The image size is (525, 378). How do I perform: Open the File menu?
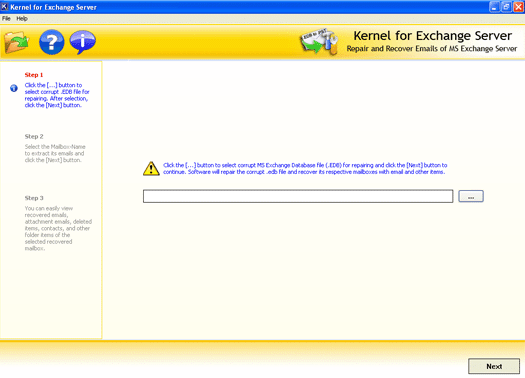[x=6, y=18]
